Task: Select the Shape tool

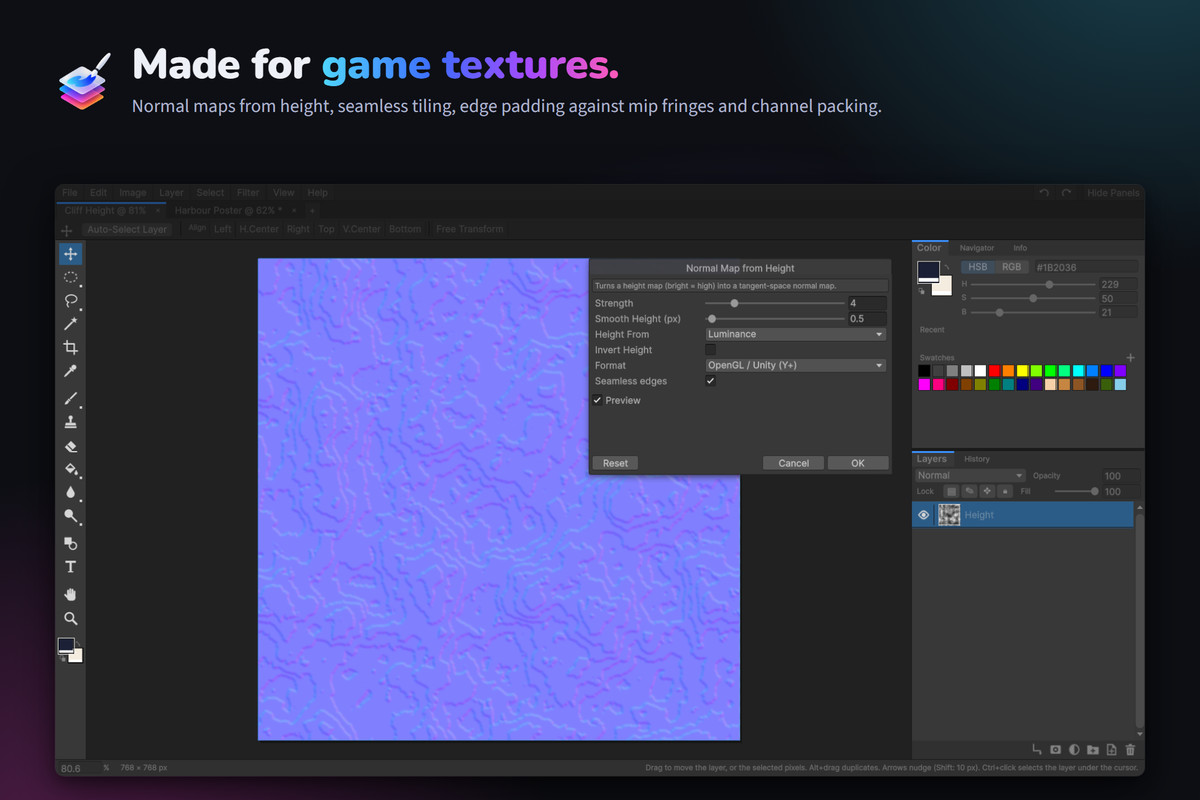Action: [70, 543]
